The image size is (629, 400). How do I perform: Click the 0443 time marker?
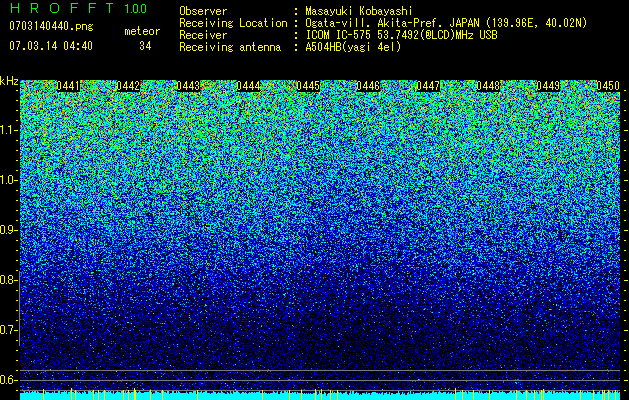click(x=188, y=86)
